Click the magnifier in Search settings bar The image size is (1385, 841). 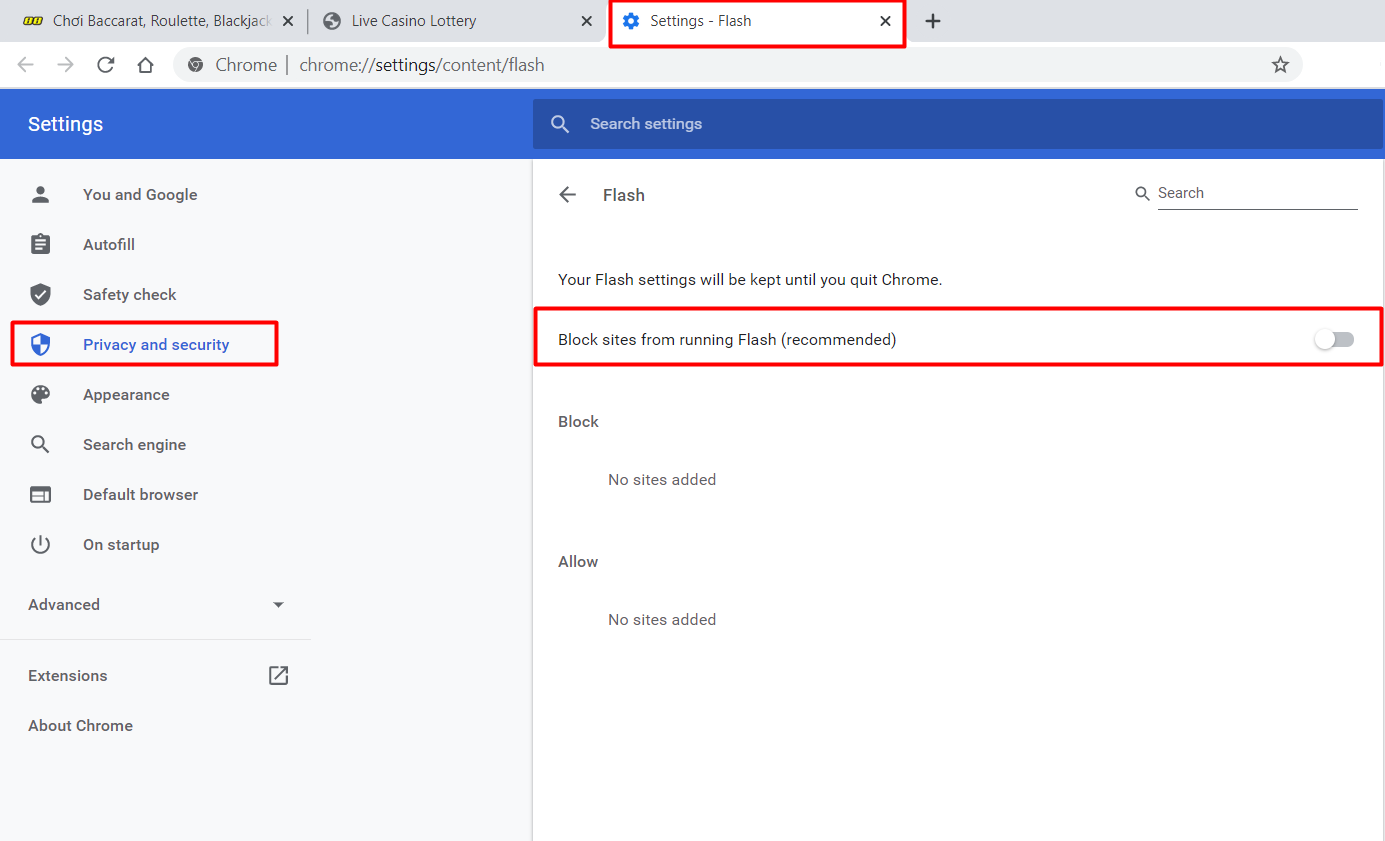tap(560, 124)
